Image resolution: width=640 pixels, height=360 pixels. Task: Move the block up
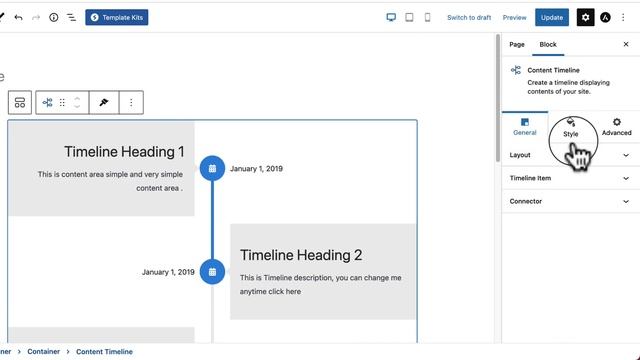[x=77, y=98]
